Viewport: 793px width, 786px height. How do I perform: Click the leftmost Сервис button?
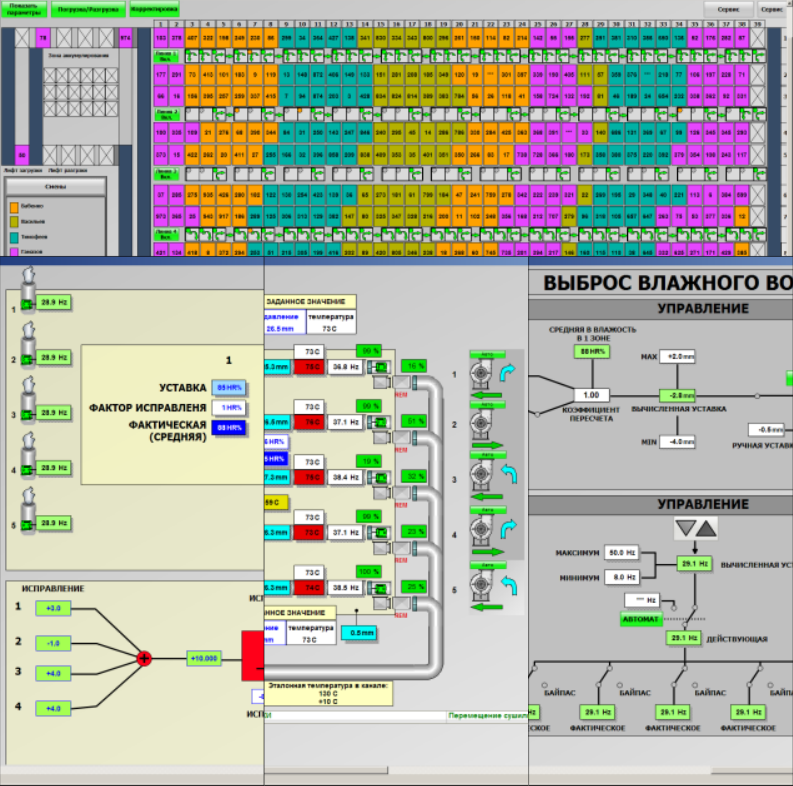point(728,9)
